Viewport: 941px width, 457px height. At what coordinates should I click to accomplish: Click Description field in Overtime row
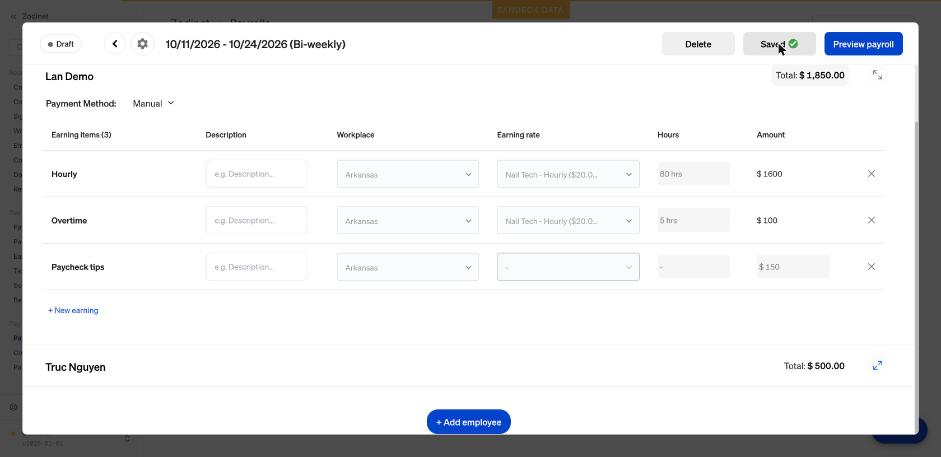pyautogui.click(x=256, y=220)
